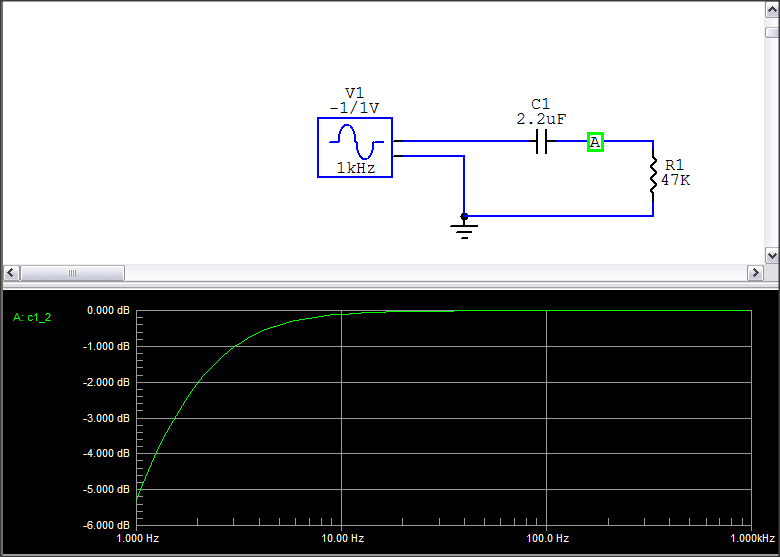780x557 pixels.
Task: Click the vertical scrollbar up arrow
Action: (772, 9)
